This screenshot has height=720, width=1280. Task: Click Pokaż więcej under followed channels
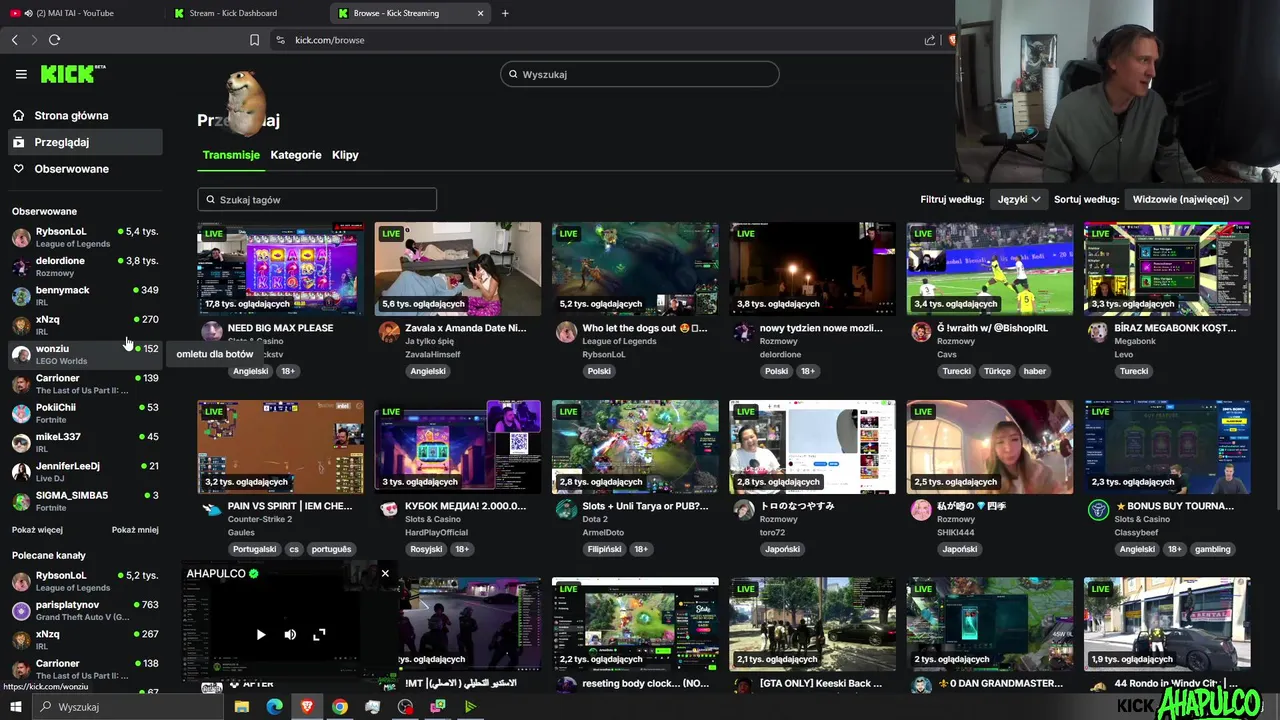pyautogui.click(x=37, y=530)
